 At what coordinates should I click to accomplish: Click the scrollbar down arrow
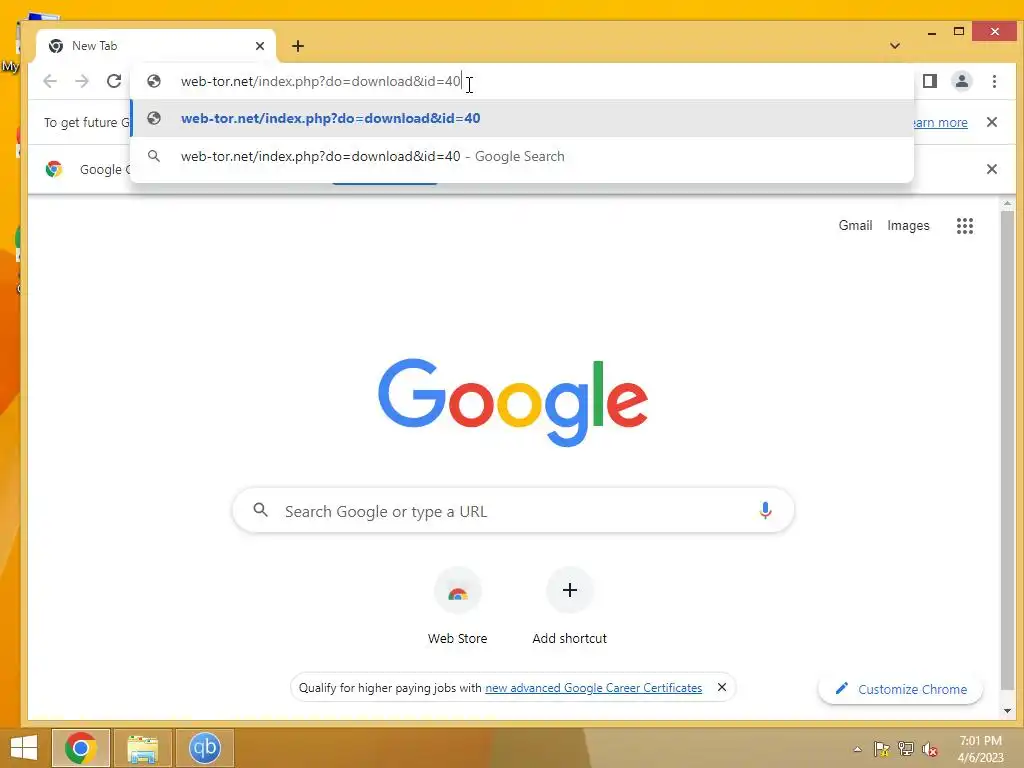[1007, 711]
